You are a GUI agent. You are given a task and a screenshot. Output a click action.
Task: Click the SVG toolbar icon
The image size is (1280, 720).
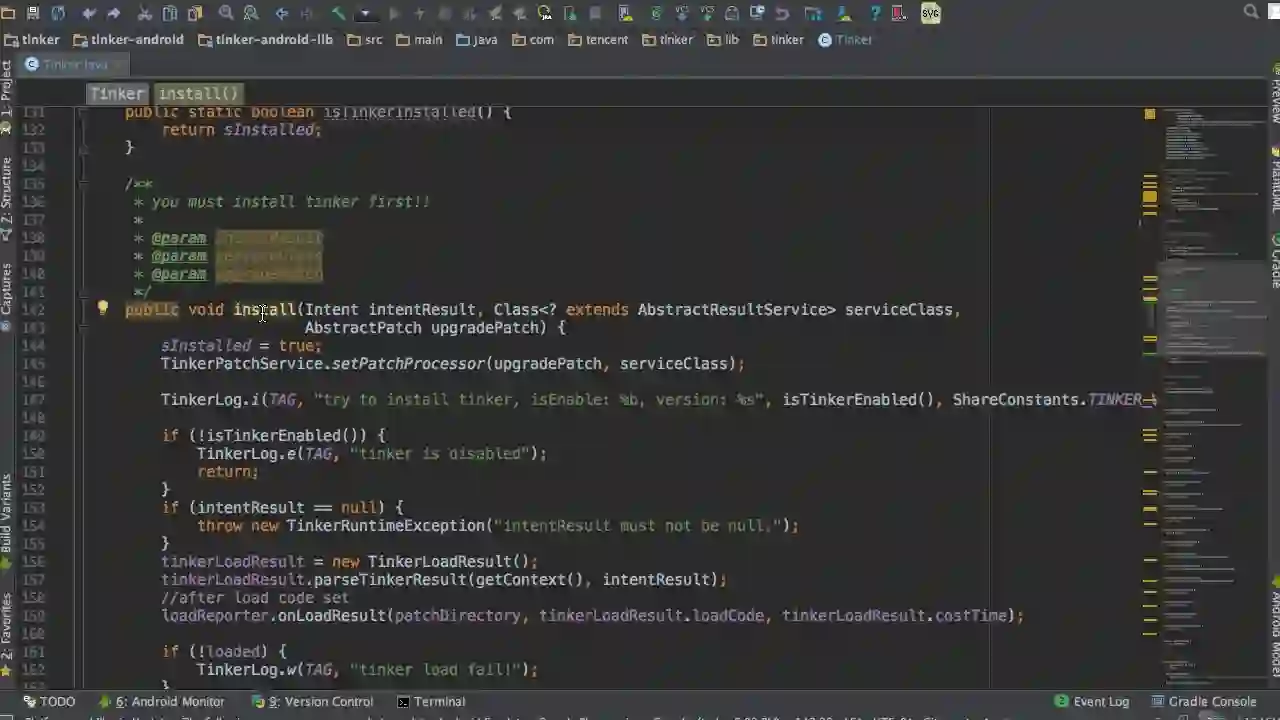pyautogui.click(x=931, y=13)
